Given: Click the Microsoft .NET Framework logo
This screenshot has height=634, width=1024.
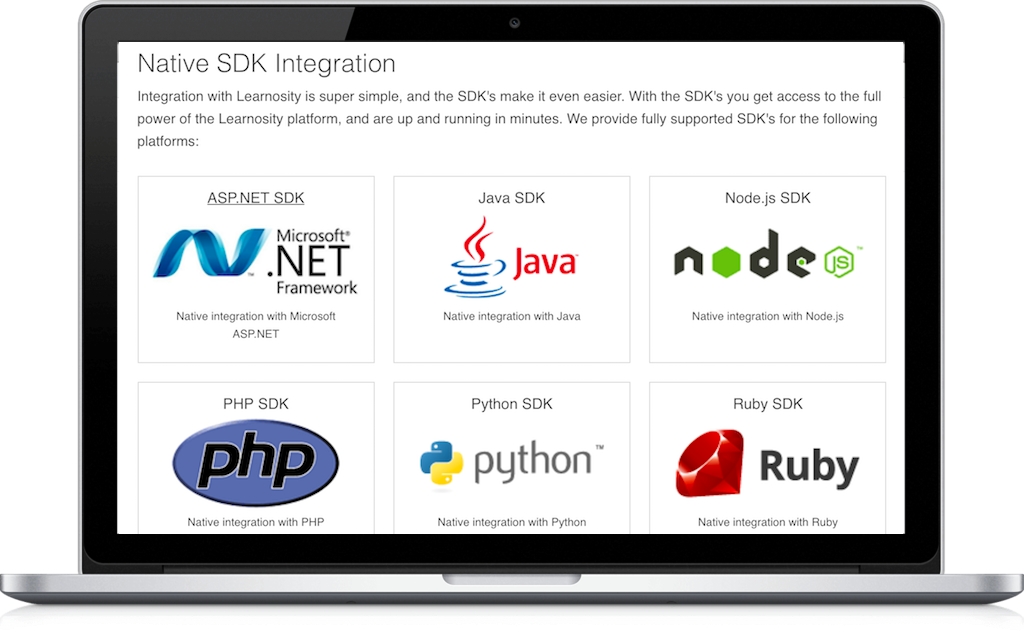Looking at the screenshot, I should (x=255, y=261).
